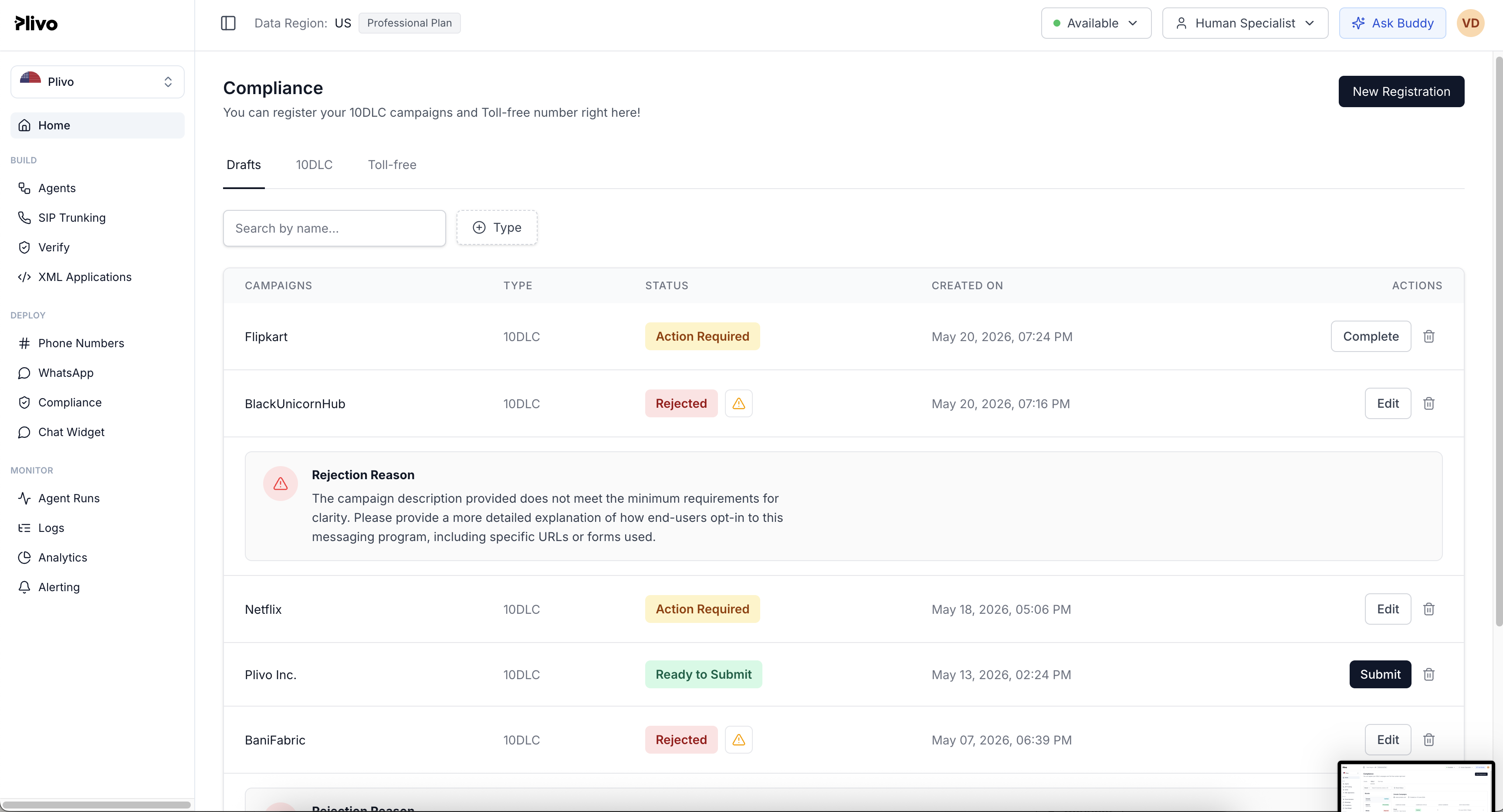Open the VD user avatar
The height and width of the screenshot is (812, 1503).
click(1470, 24)
